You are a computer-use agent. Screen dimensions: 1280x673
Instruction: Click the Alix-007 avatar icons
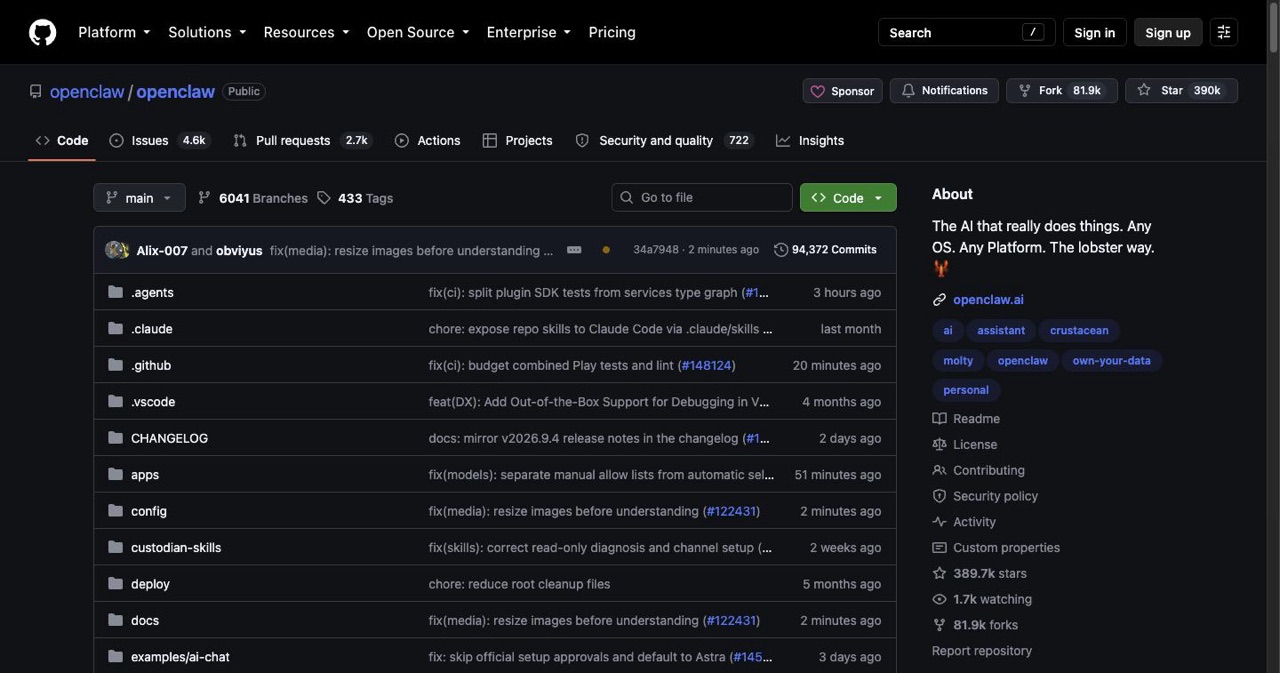point(117,250)
